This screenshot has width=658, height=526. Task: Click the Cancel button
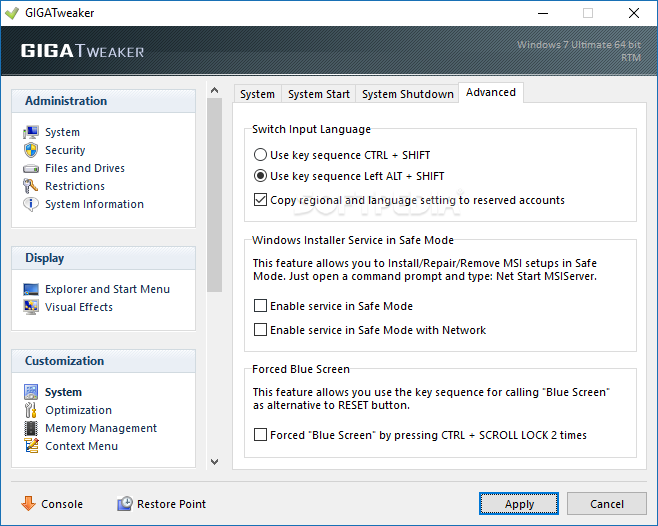click(606, 503)
